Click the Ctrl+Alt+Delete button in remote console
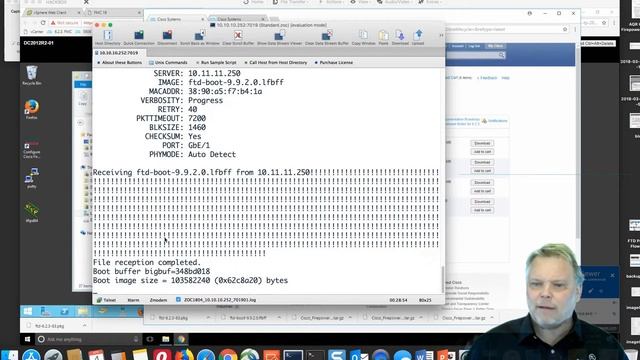Viewport: 640px width, 360px height. pyautogui.click(x=598, y=43)
